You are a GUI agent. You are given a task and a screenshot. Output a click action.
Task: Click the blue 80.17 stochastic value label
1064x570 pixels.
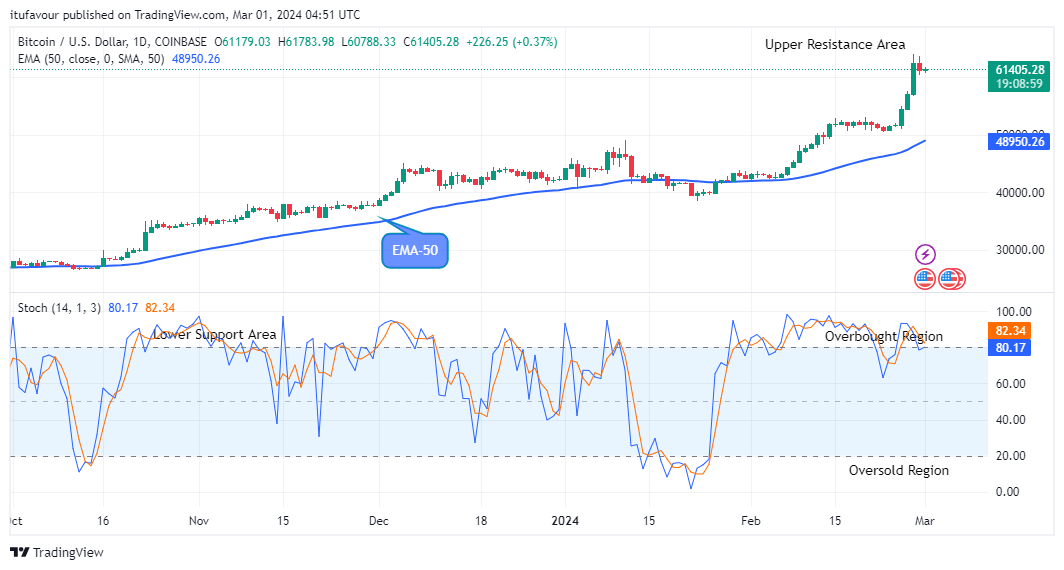[1020, 348]
